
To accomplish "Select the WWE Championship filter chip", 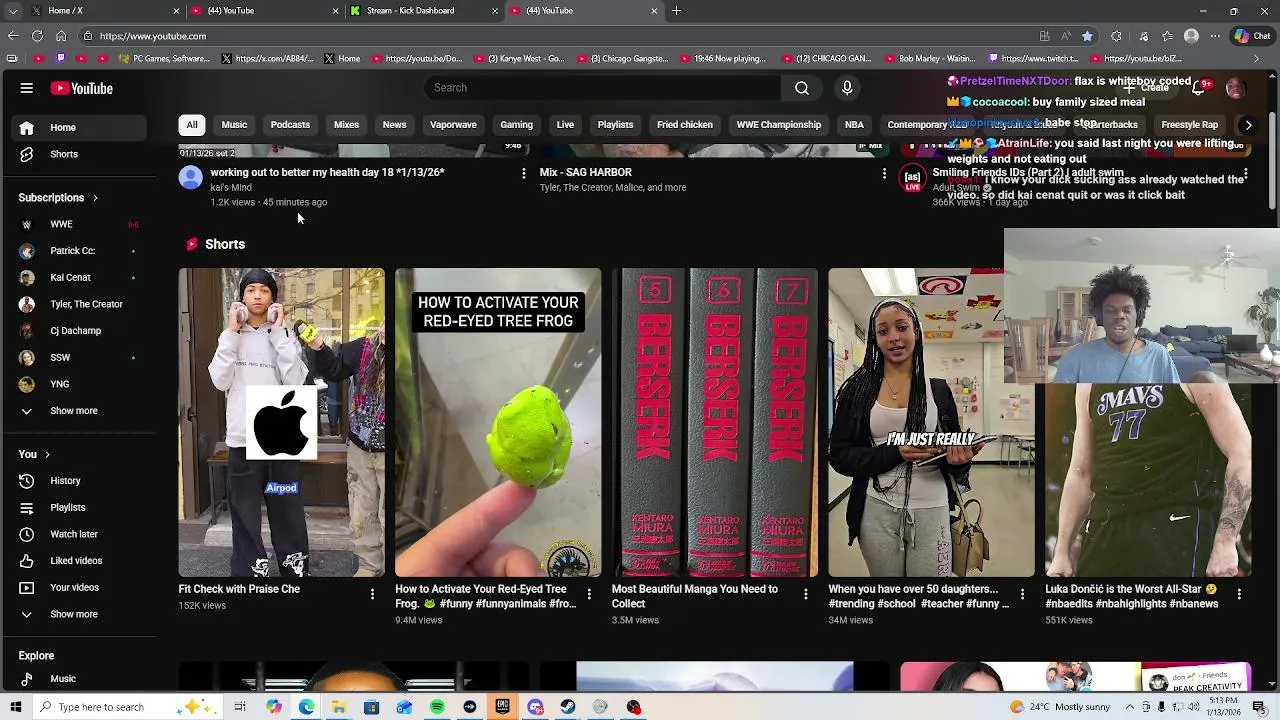I will coord(778,125).
